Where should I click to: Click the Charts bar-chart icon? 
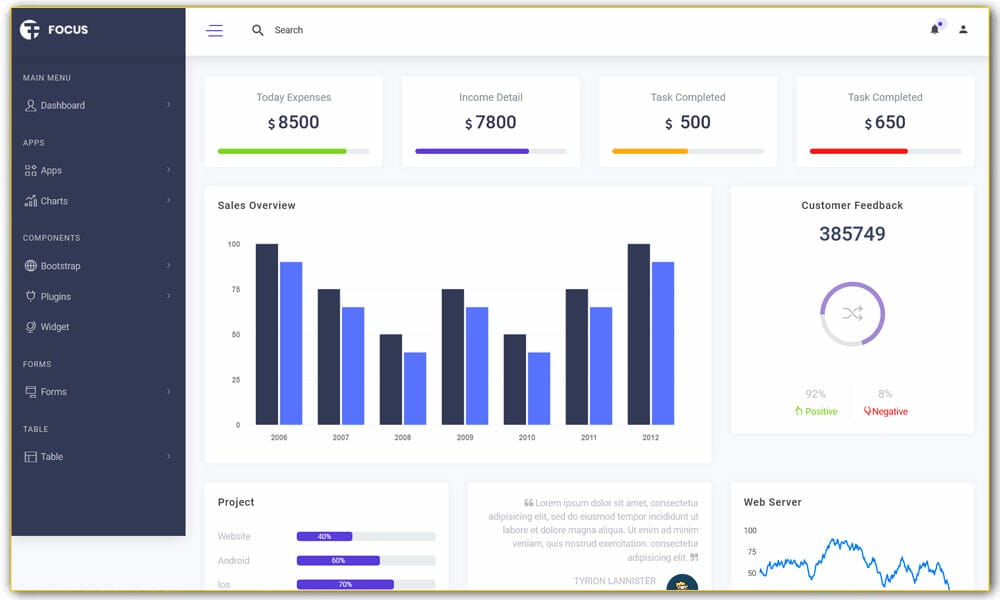coord(31,201)
